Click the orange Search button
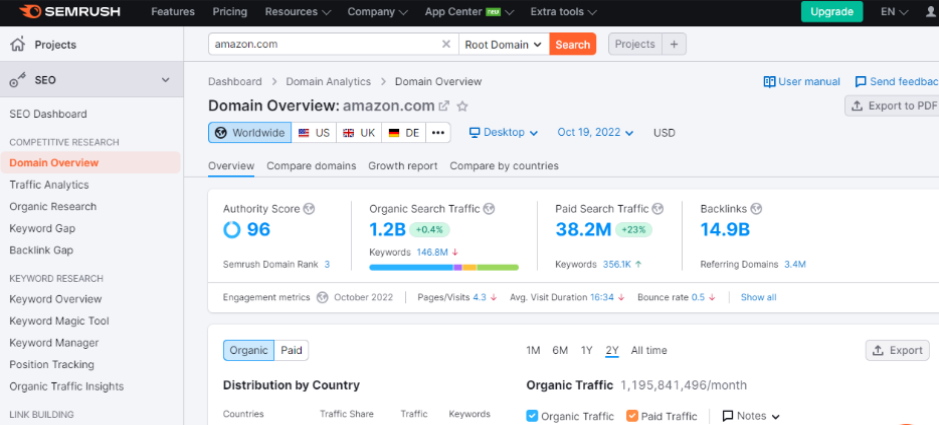 (x=573, y=44)
